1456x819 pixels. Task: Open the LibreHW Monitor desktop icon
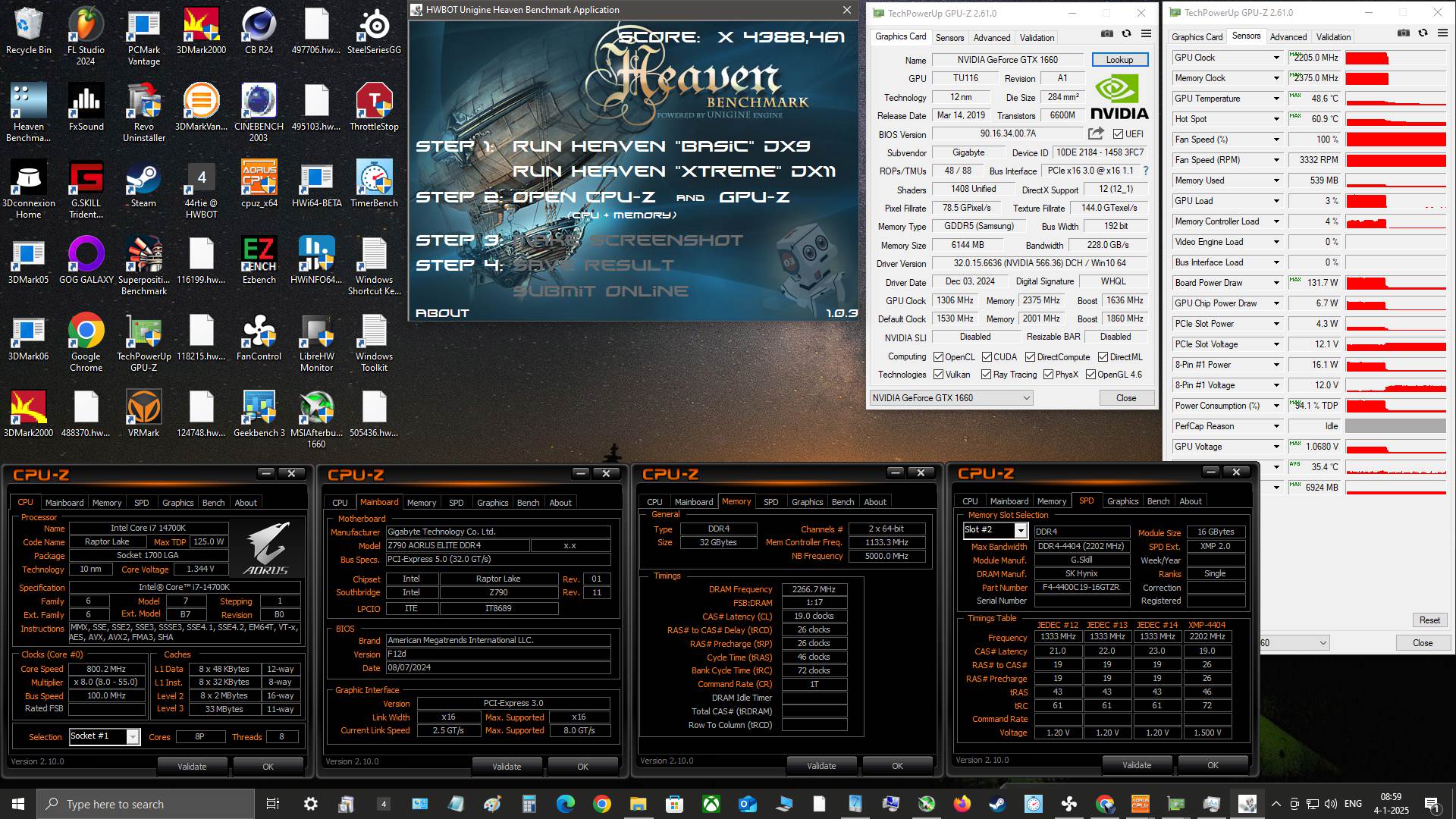tap(316, 343)
